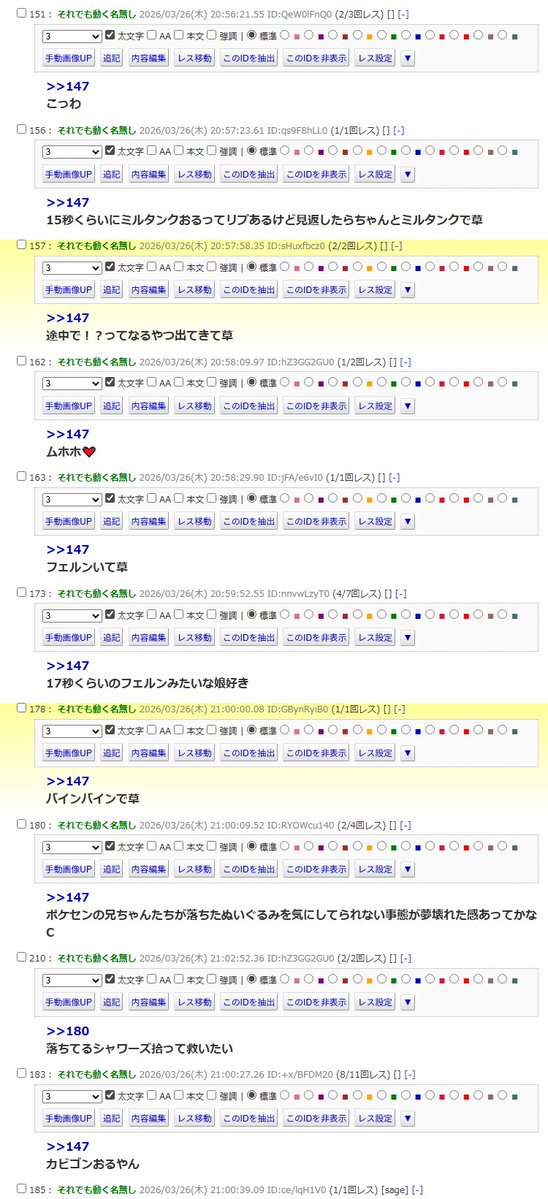Open the size dropdown '3' on post 210
This screenshot has height=1199, width=548.
[73, 980]
